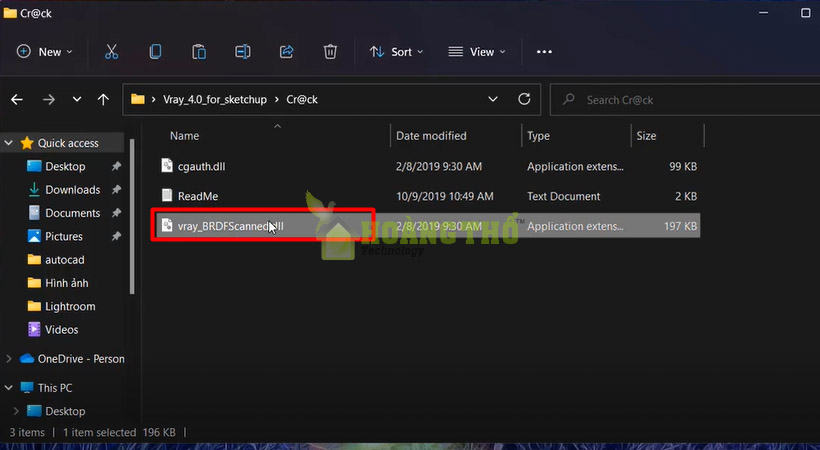Click pin icon beside Documents
This screenshot has height=450, width=820.
pyautogui.click(x=116, y=213)
